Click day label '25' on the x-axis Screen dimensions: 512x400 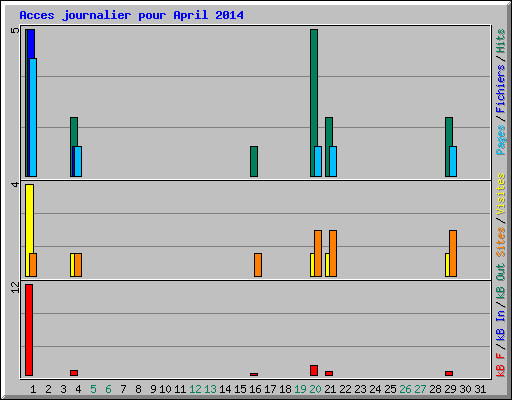390,389
